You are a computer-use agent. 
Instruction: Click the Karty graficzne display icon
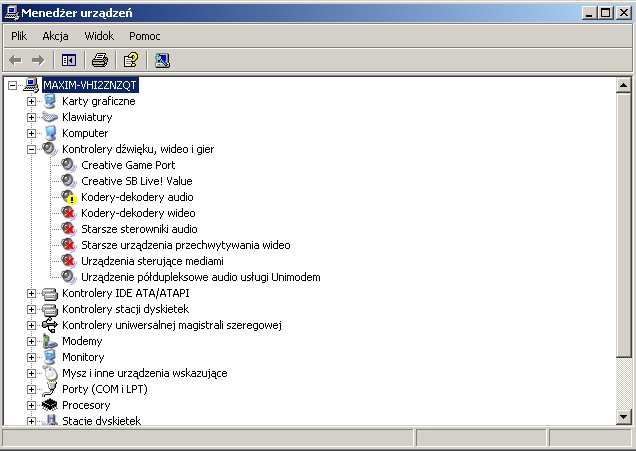coord(49,101)
